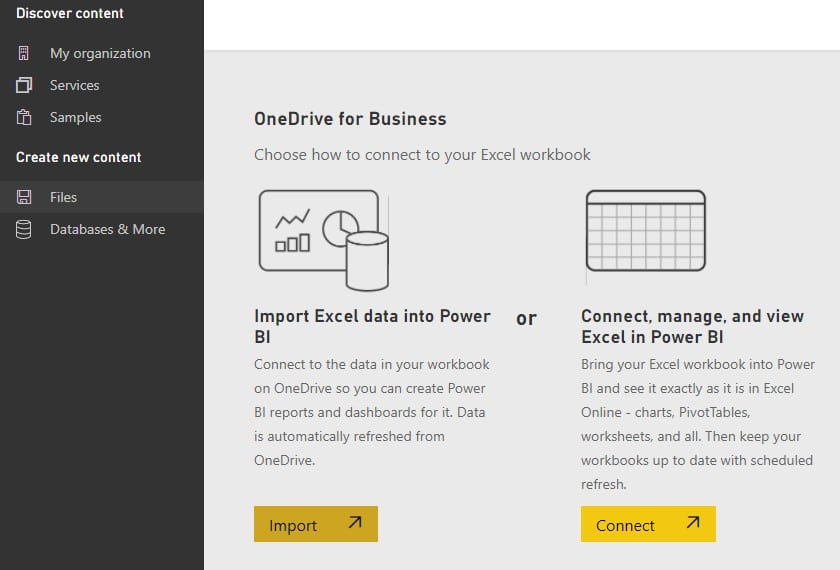Click the Connect button label
Image resolution: width=840 pixels, height=570 pixels.
click(x=625, y=526)
